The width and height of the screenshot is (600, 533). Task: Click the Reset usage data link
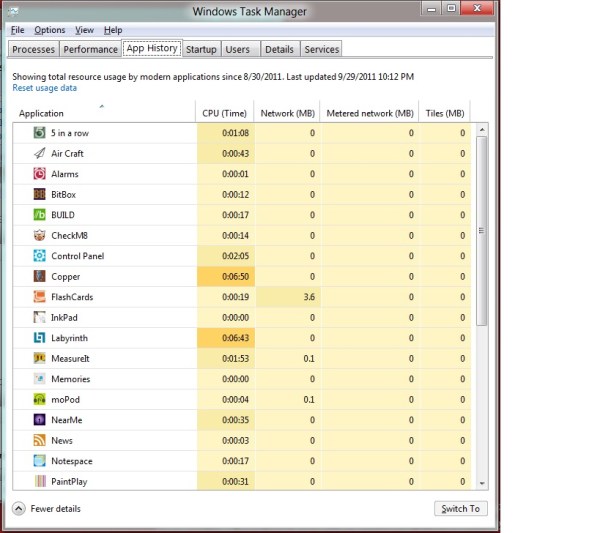[x=44, y=88]
